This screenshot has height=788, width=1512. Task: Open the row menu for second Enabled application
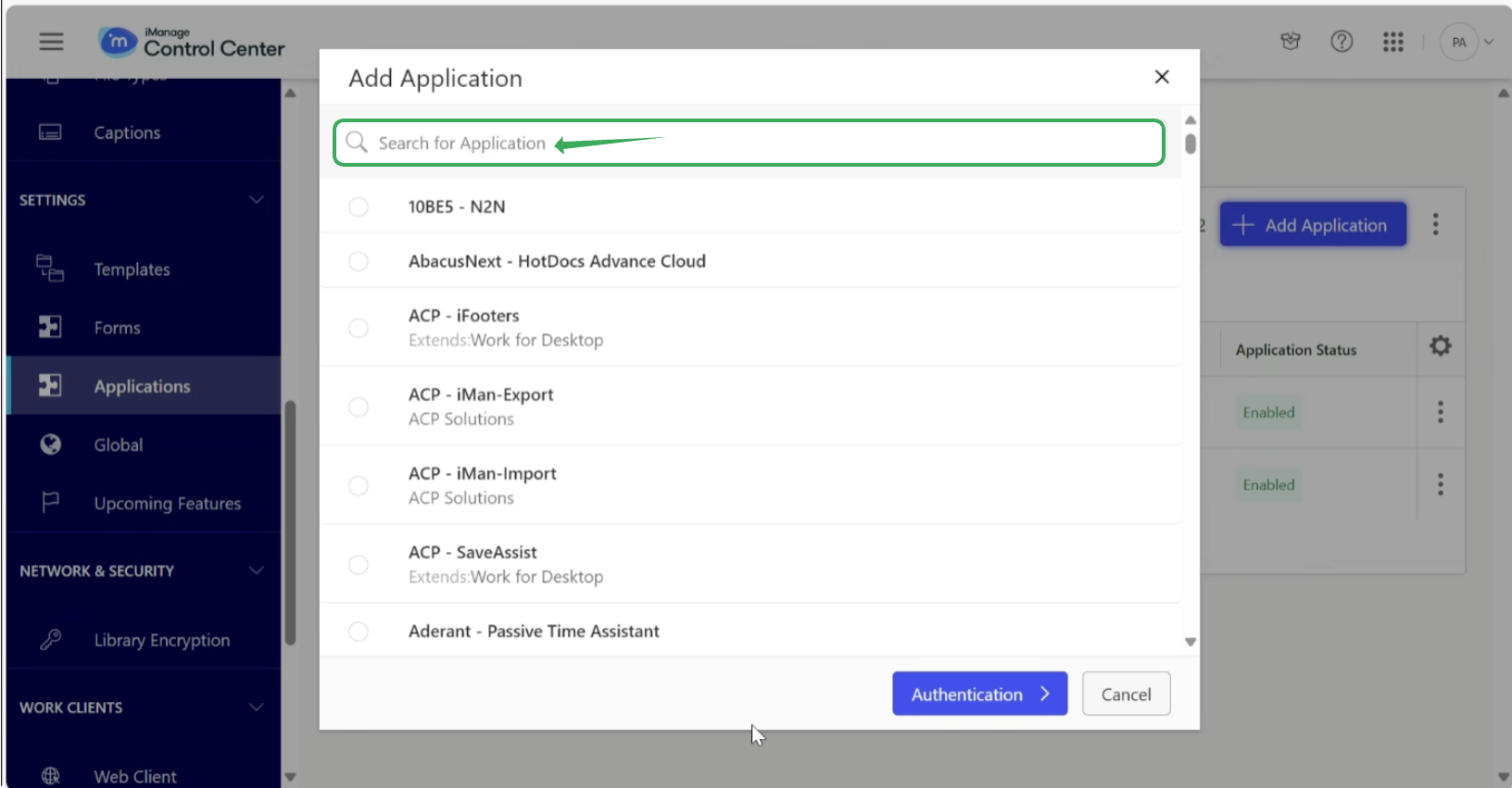click(x=1440, y=484)
